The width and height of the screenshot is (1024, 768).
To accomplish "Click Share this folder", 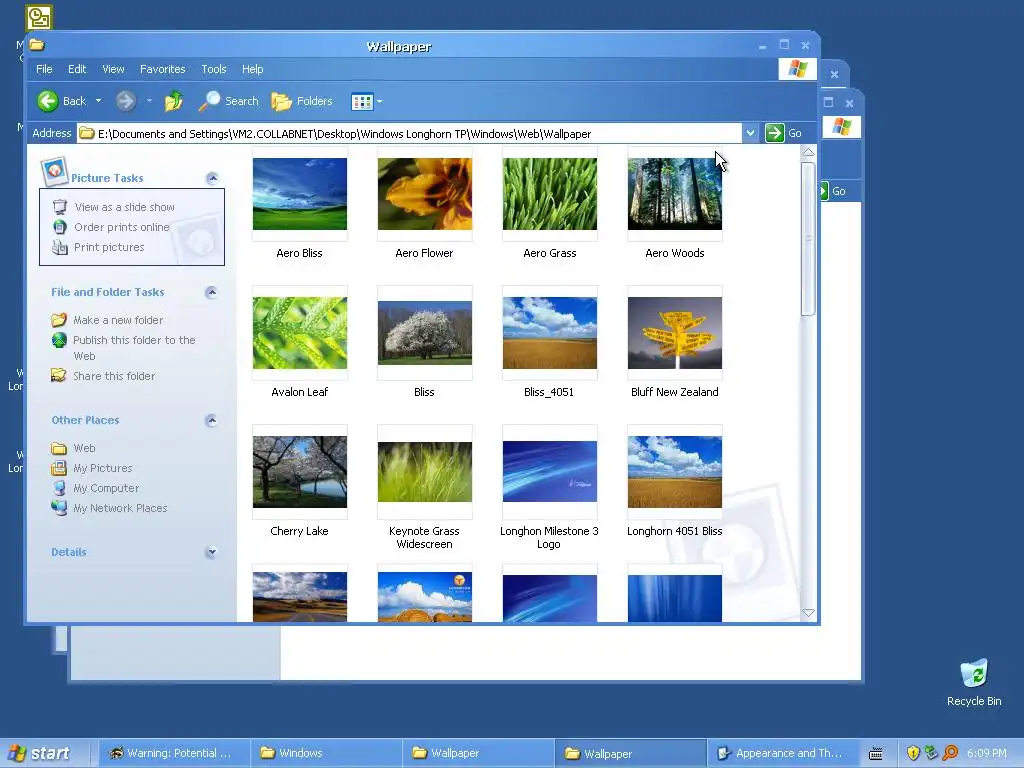I will tap(114, 376).
